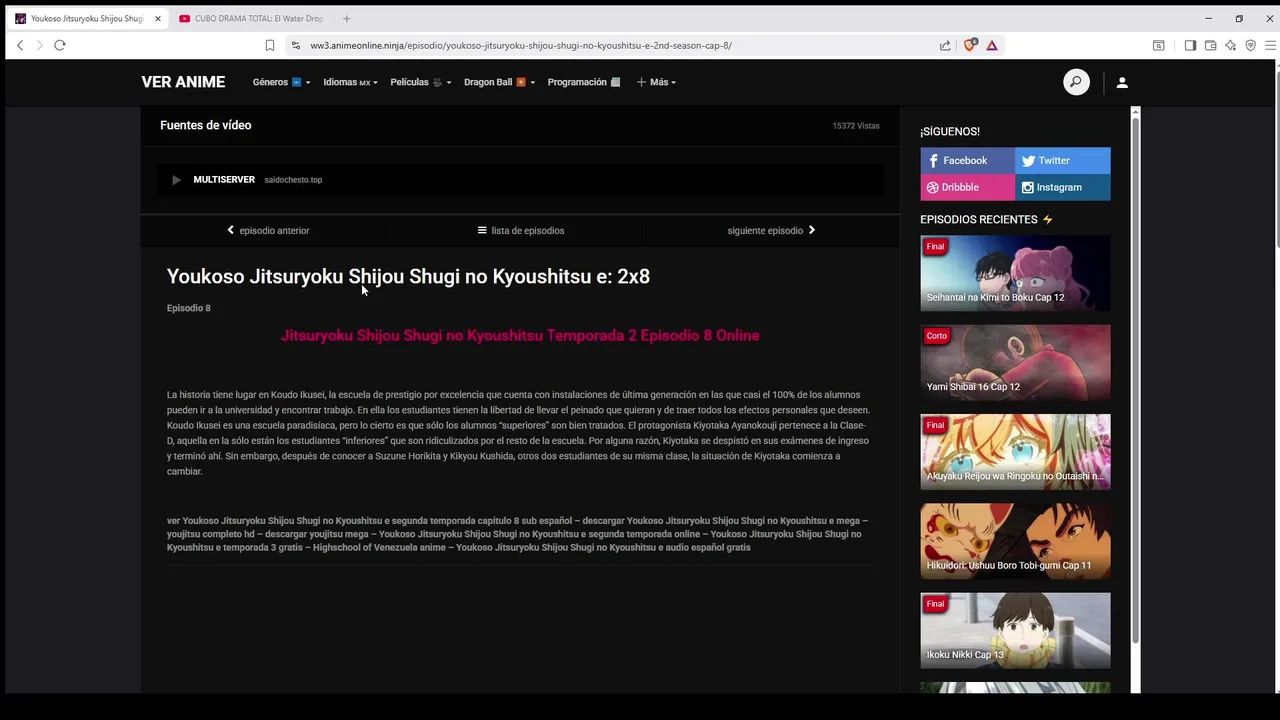The height and width of the screenshot is (720, 1280).
Task: Open Akuyaku Reijou wa Ringoku thumbnail
Action: click(1015, 452)
